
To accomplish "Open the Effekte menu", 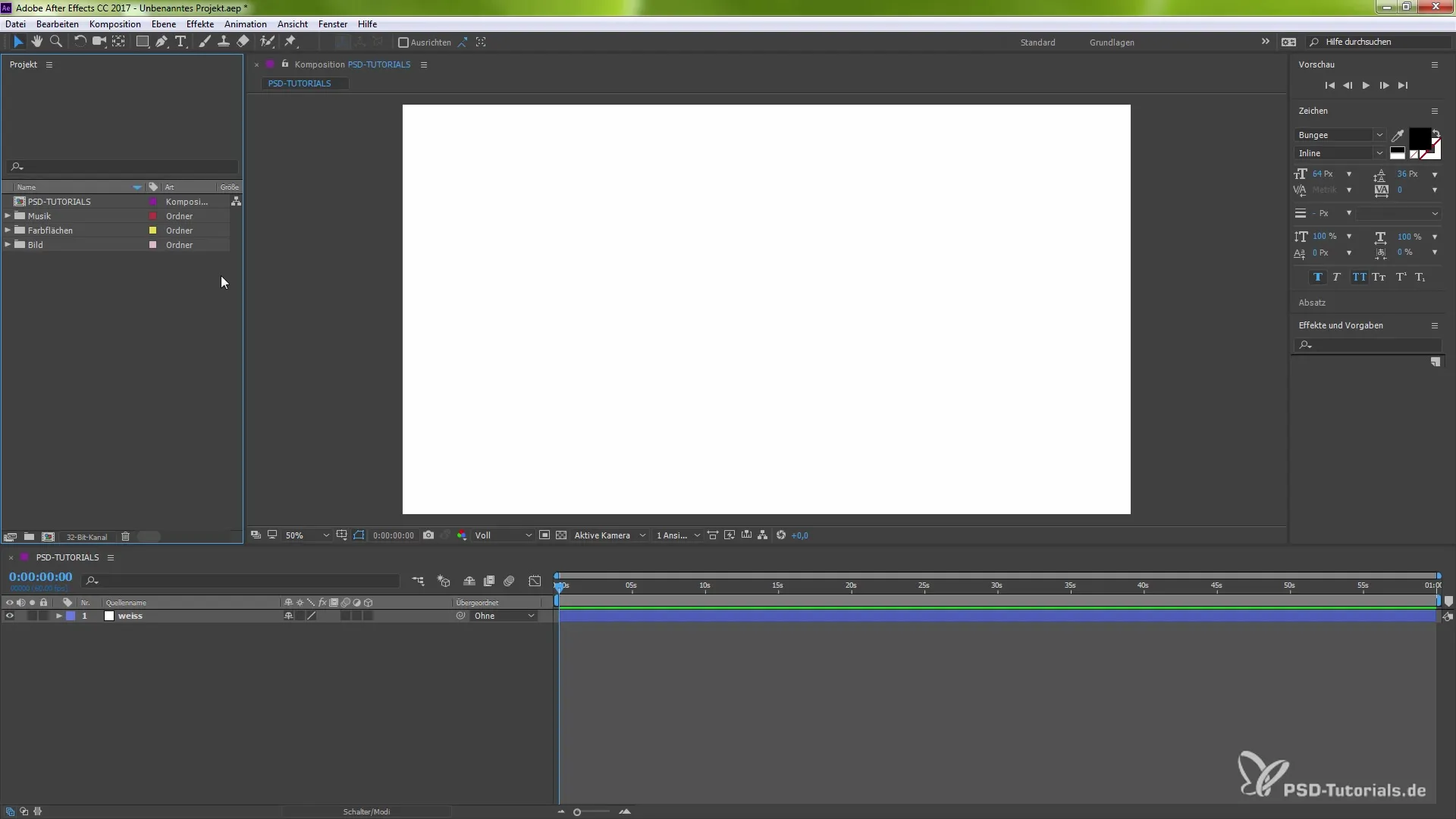I will point(200,24).
